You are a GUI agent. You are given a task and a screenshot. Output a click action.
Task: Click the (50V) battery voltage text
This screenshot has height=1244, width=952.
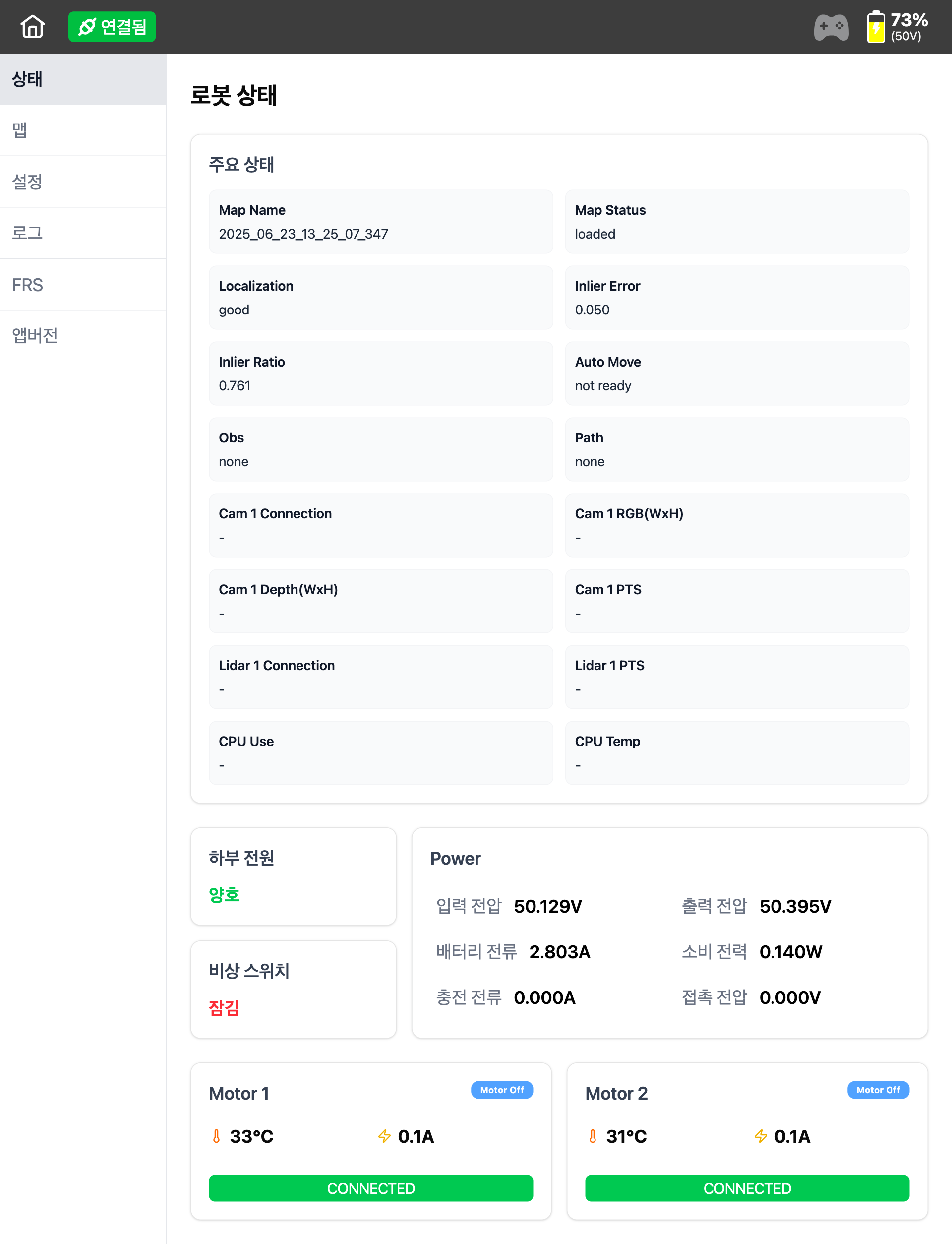click(x=905, y=36)
